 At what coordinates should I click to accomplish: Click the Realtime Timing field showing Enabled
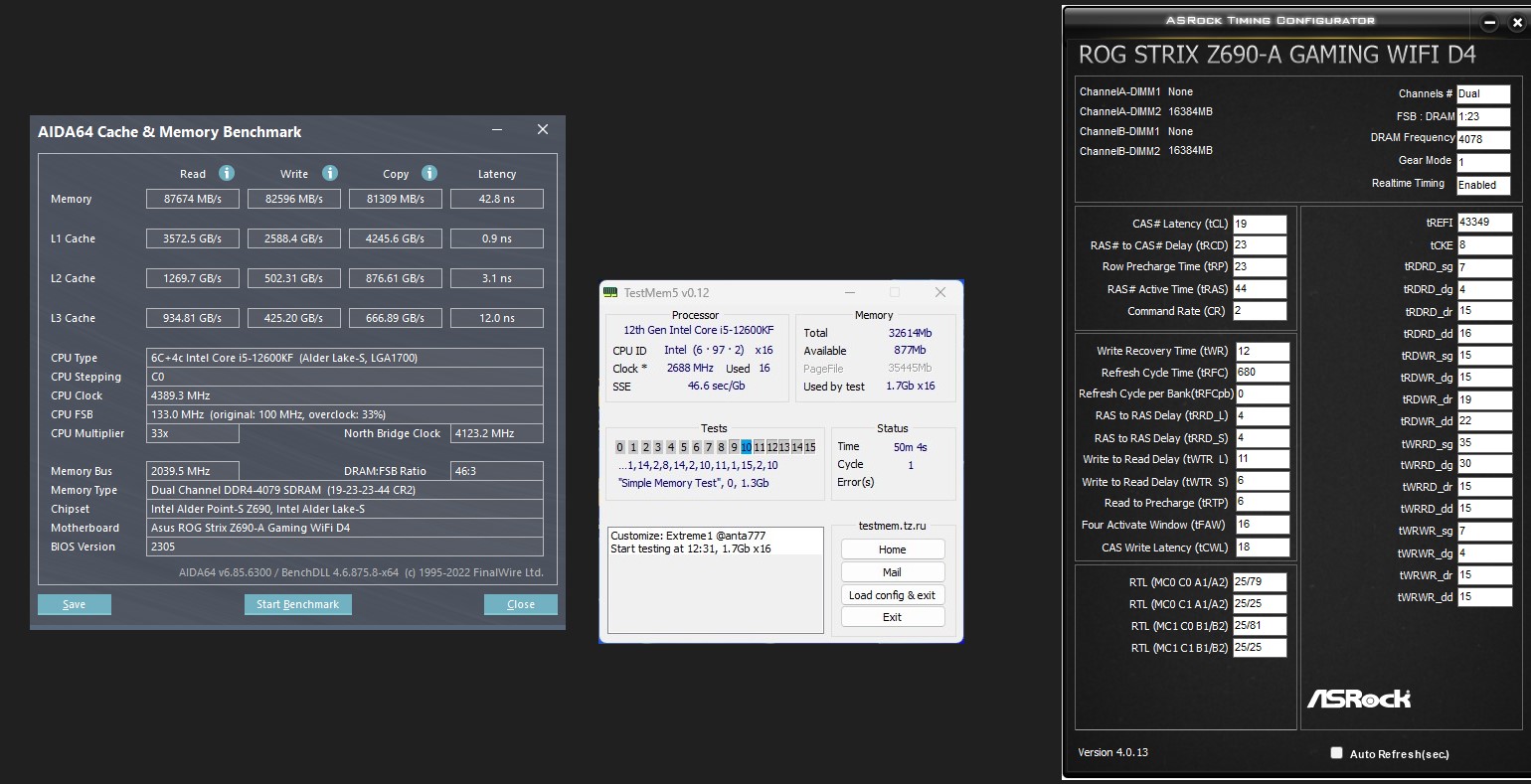point(1483,185)
